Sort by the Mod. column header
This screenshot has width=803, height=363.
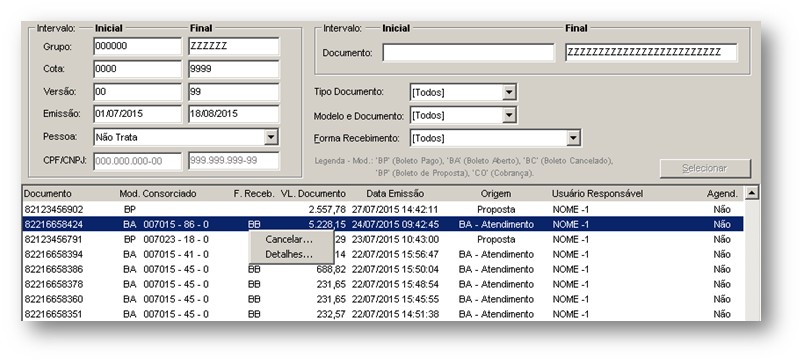tap(129, 194)
